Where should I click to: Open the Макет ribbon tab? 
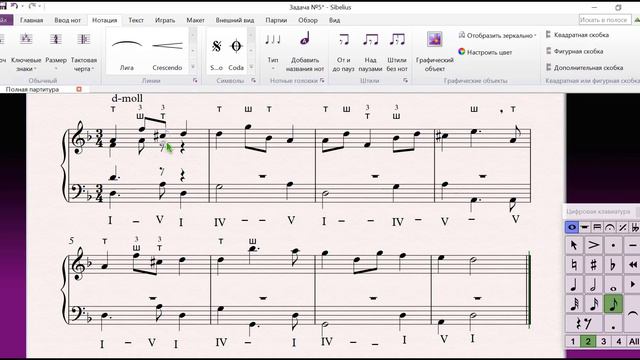[195, 20]
